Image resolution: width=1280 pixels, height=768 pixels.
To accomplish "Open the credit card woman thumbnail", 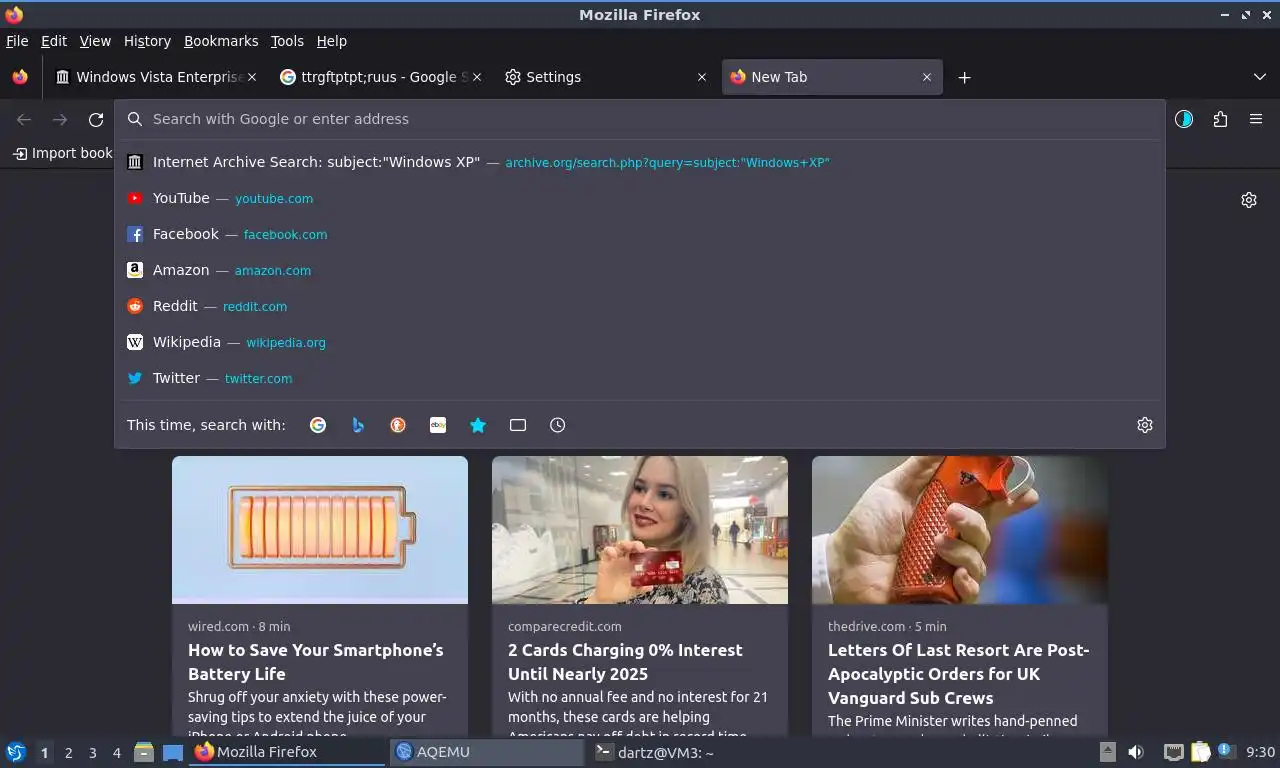I will (640, 530).
